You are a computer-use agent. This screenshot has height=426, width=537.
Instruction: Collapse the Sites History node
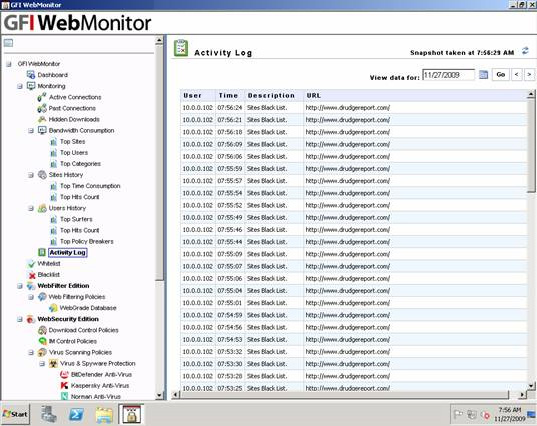[x=31, y=175]
